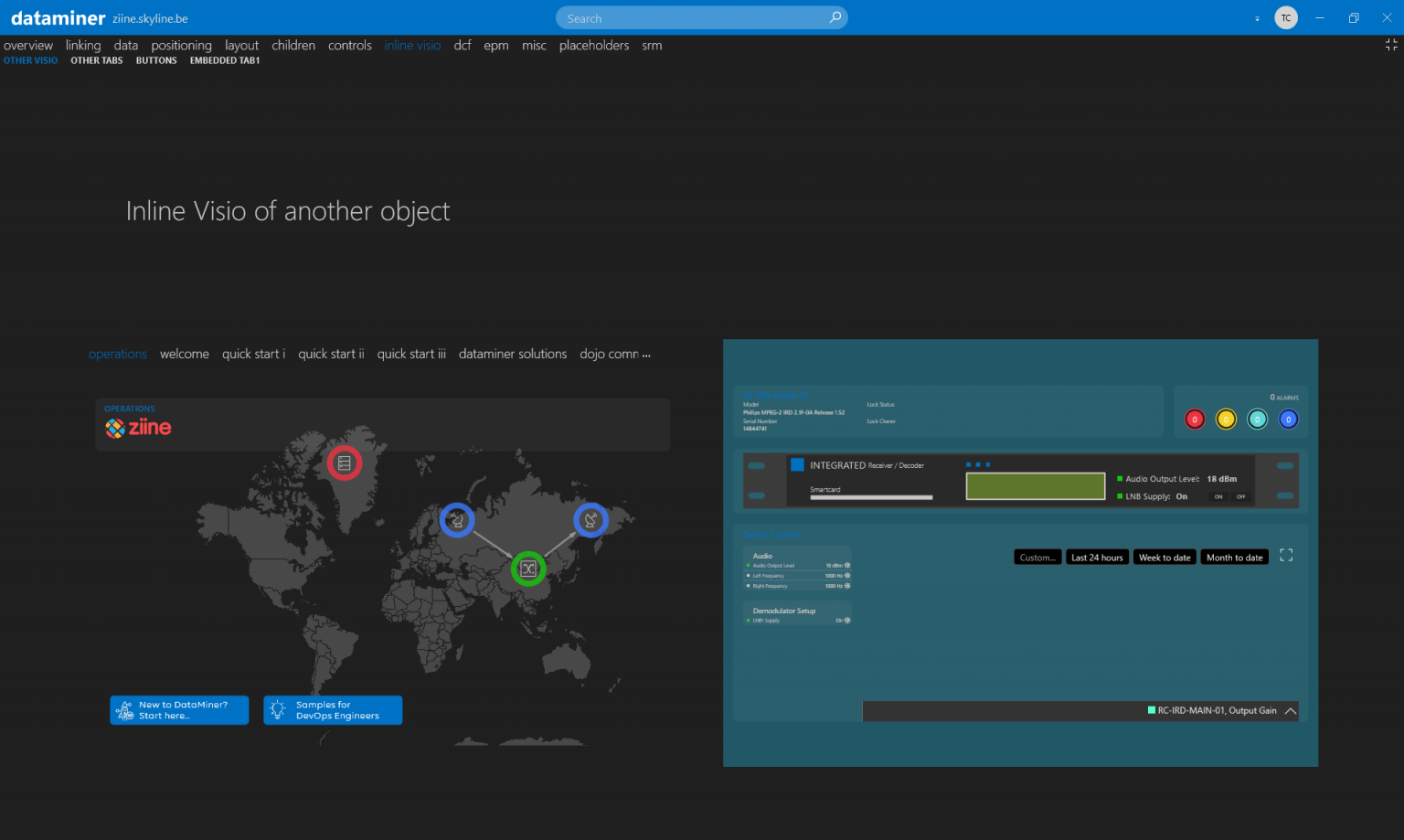Exit full-screen with the collapse corner icon
The height and width of the screenshot is (840, 1404).
point(1391,44)
